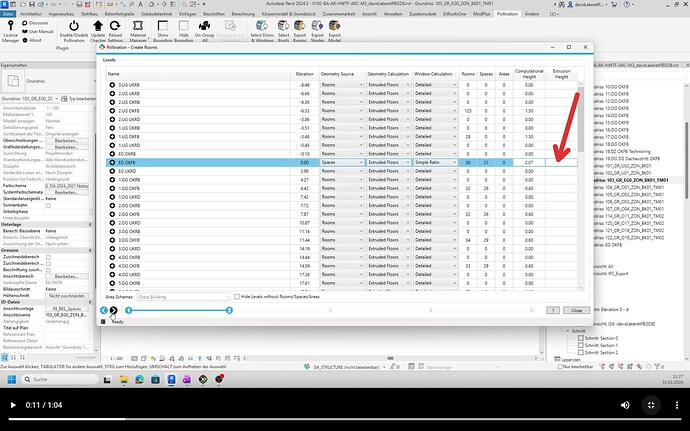Go to next step with forward arrow

(113, 311)
